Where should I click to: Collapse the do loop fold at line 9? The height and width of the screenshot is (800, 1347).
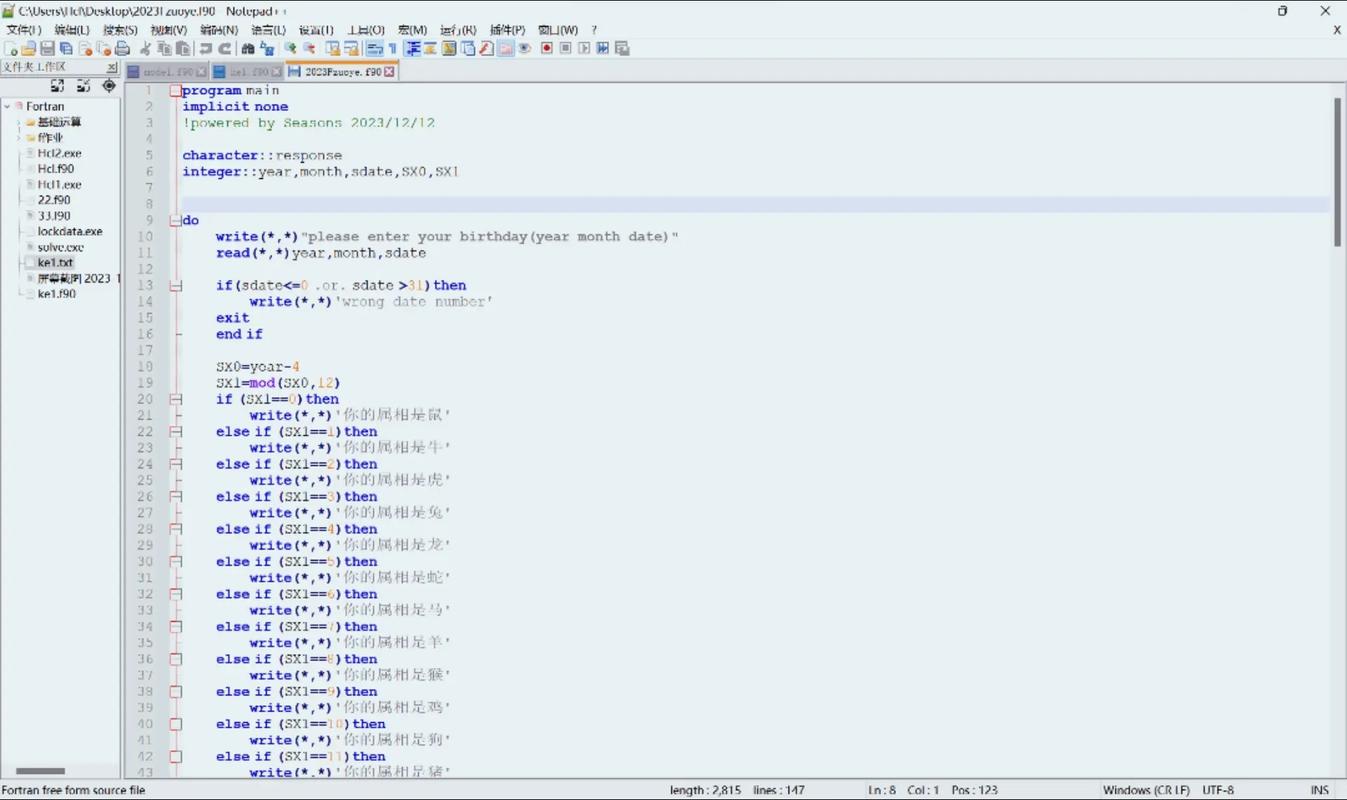pos(175,221)
